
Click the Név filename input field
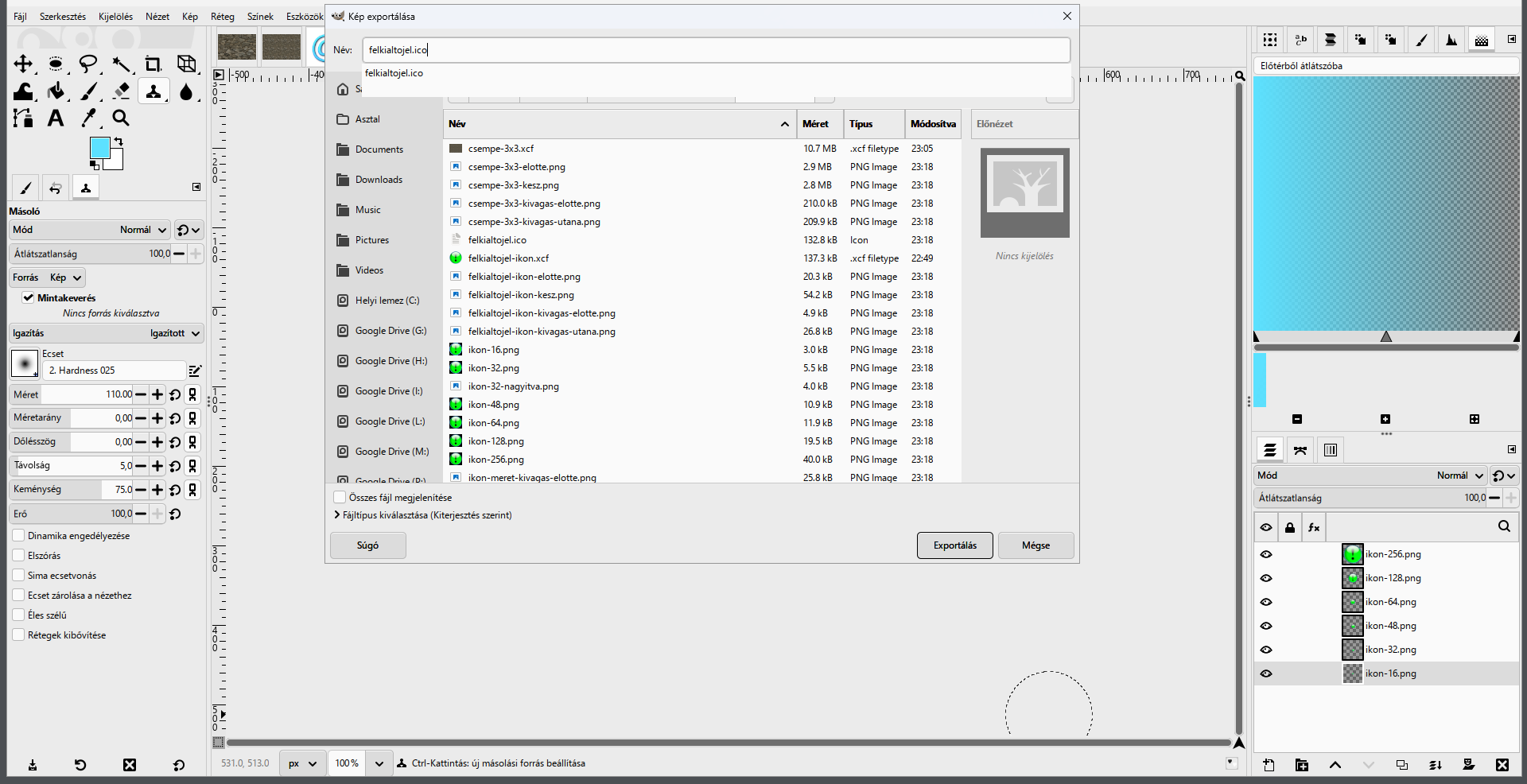tap(716, 50)
